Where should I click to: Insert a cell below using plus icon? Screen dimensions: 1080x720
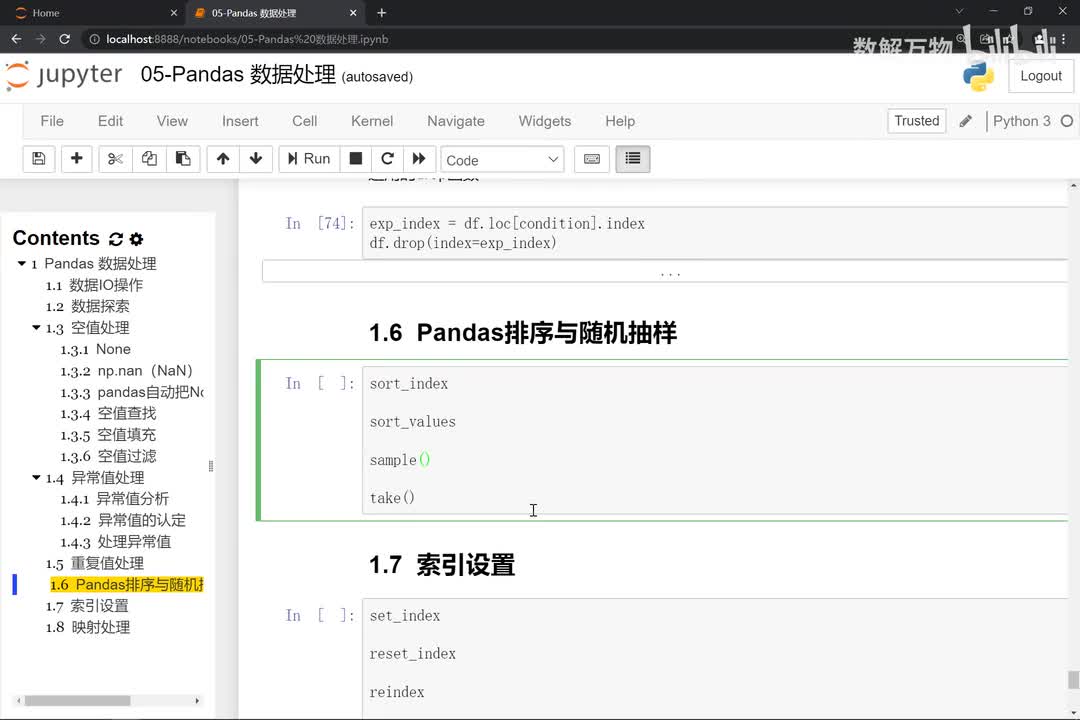(x=76, y=159)
